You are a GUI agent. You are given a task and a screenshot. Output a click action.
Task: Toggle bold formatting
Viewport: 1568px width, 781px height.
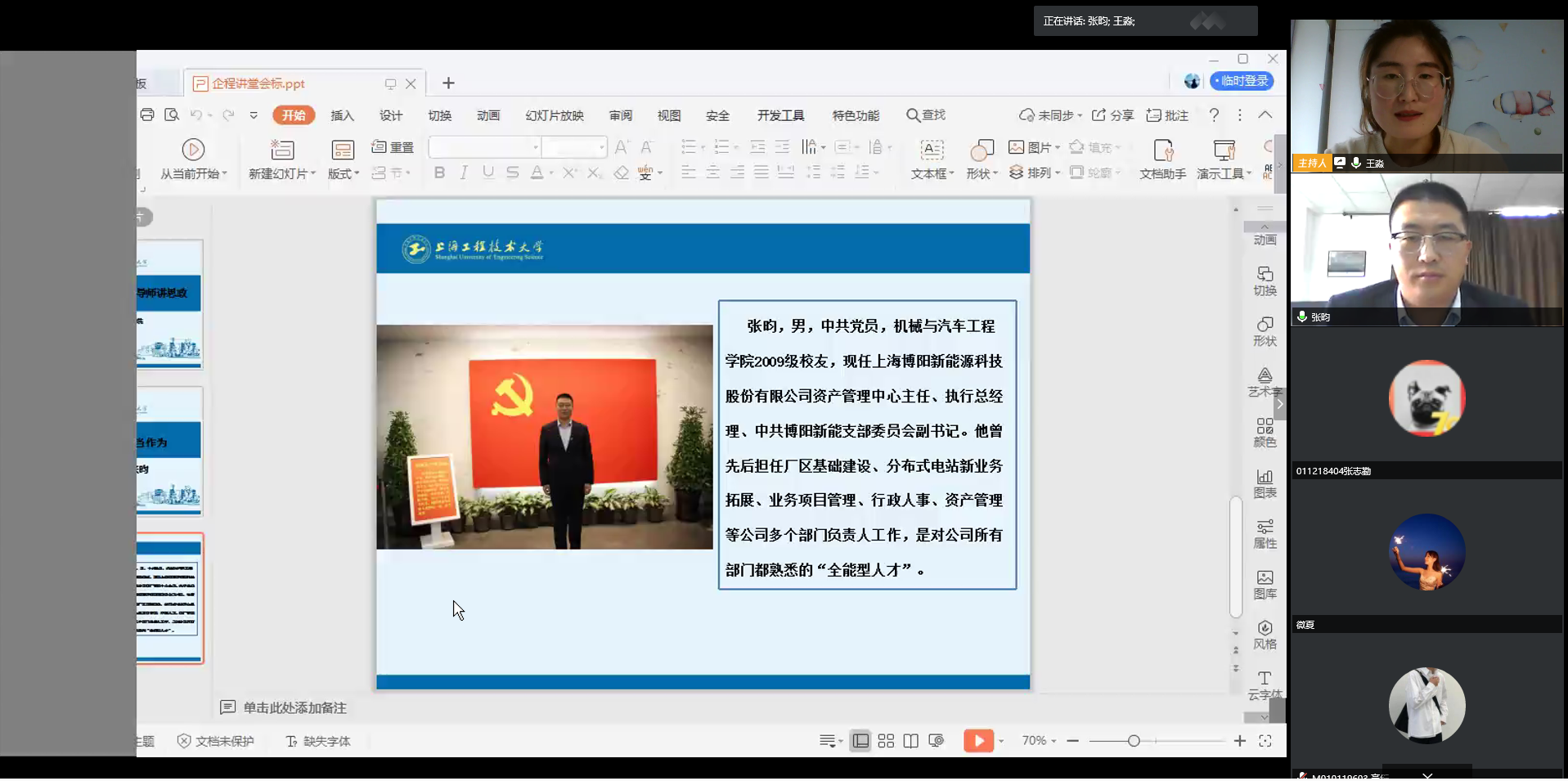pos(439,173)
